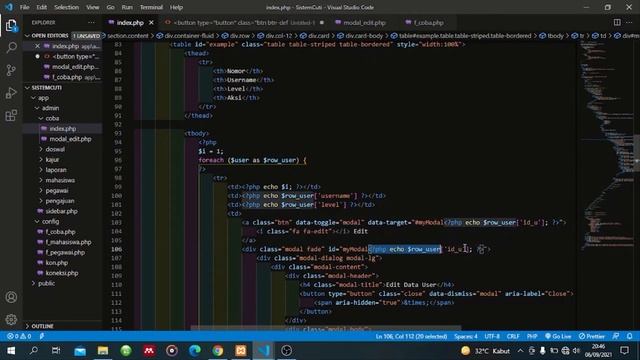Click the split editor icon
This screenshot has width=640, height=360.
617,22
